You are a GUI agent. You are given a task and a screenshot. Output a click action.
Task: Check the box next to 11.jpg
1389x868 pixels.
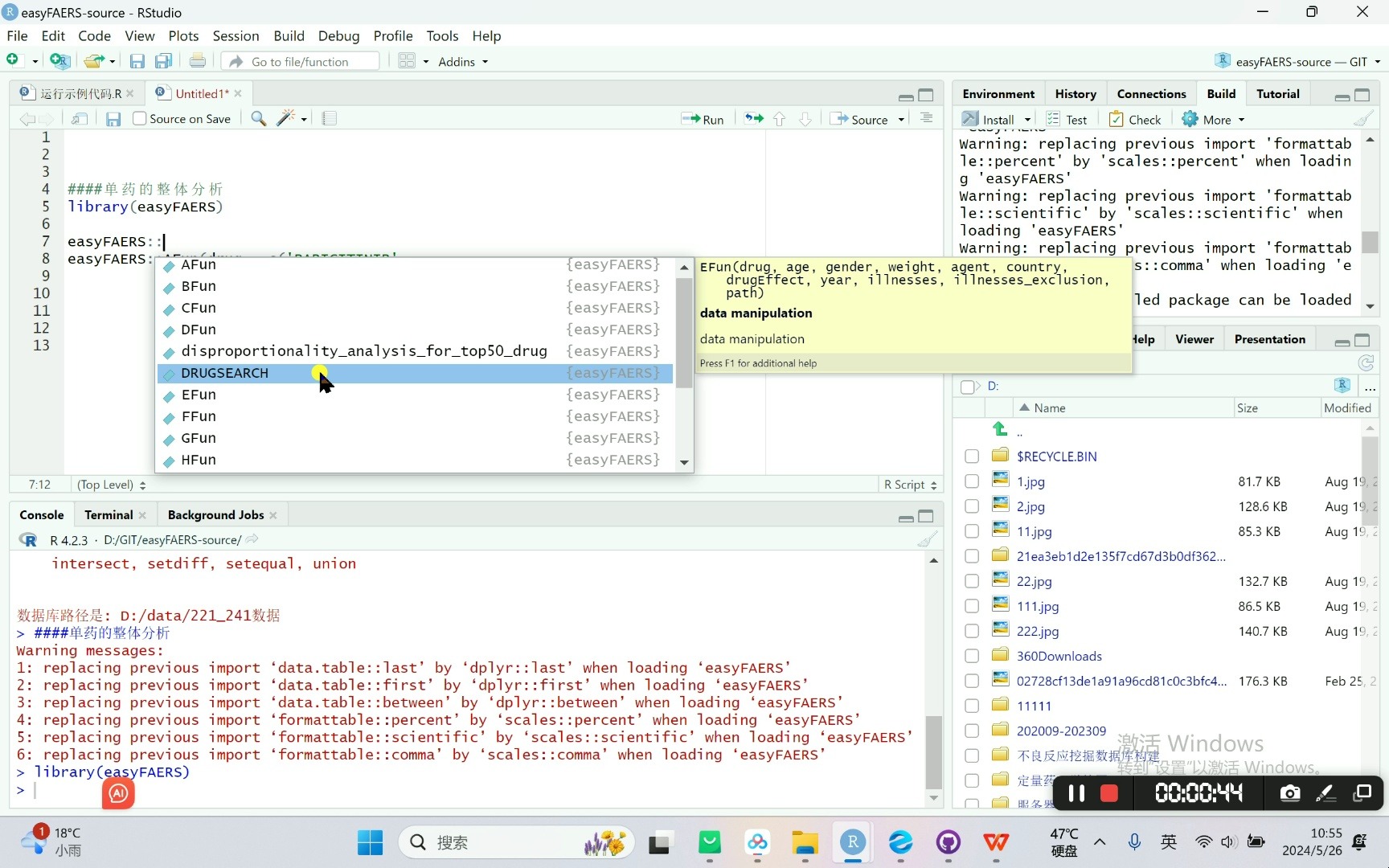coord(972,531)
